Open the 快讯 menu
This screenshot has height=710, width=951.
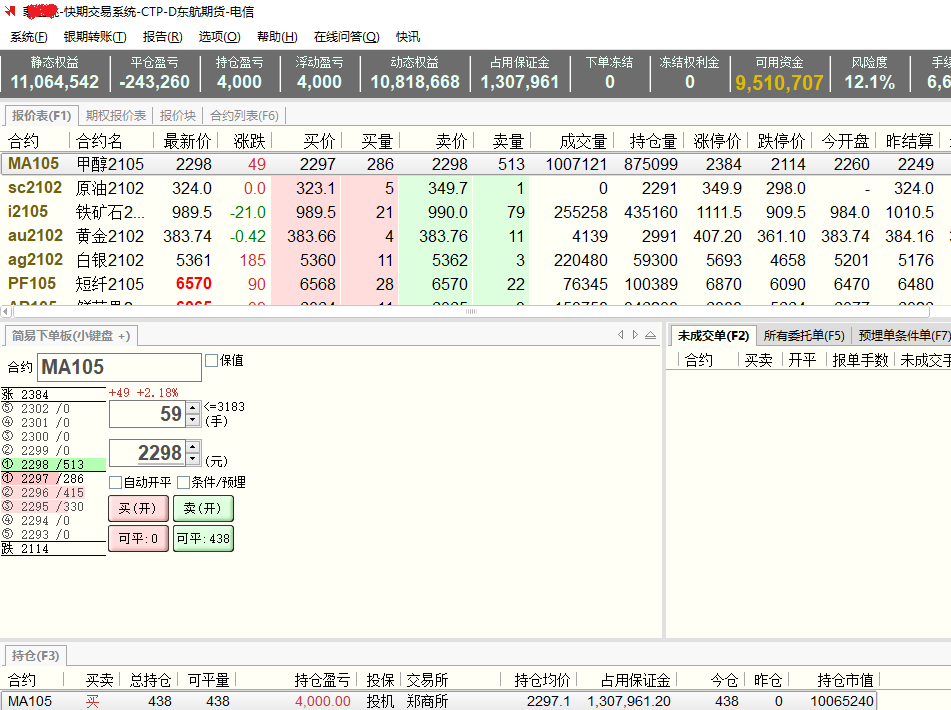[408, 37]
